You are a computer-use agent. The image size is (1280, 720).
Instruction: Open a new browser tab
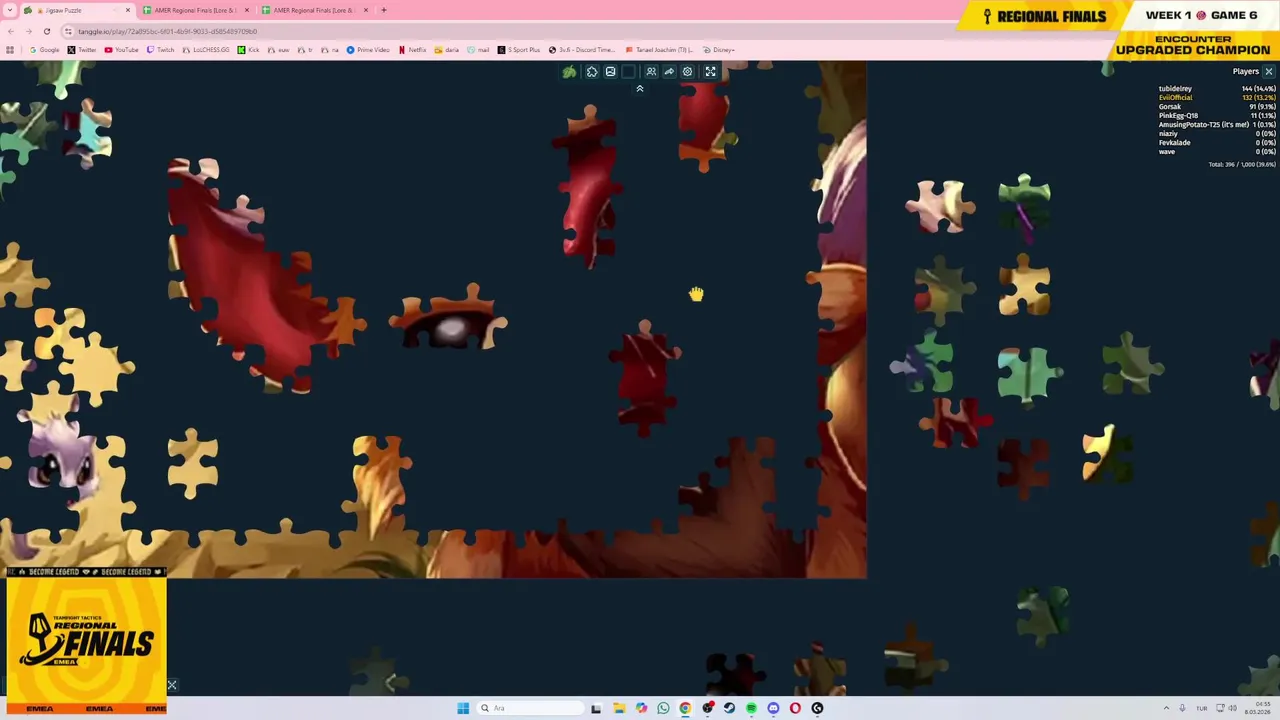coord(384,10)
